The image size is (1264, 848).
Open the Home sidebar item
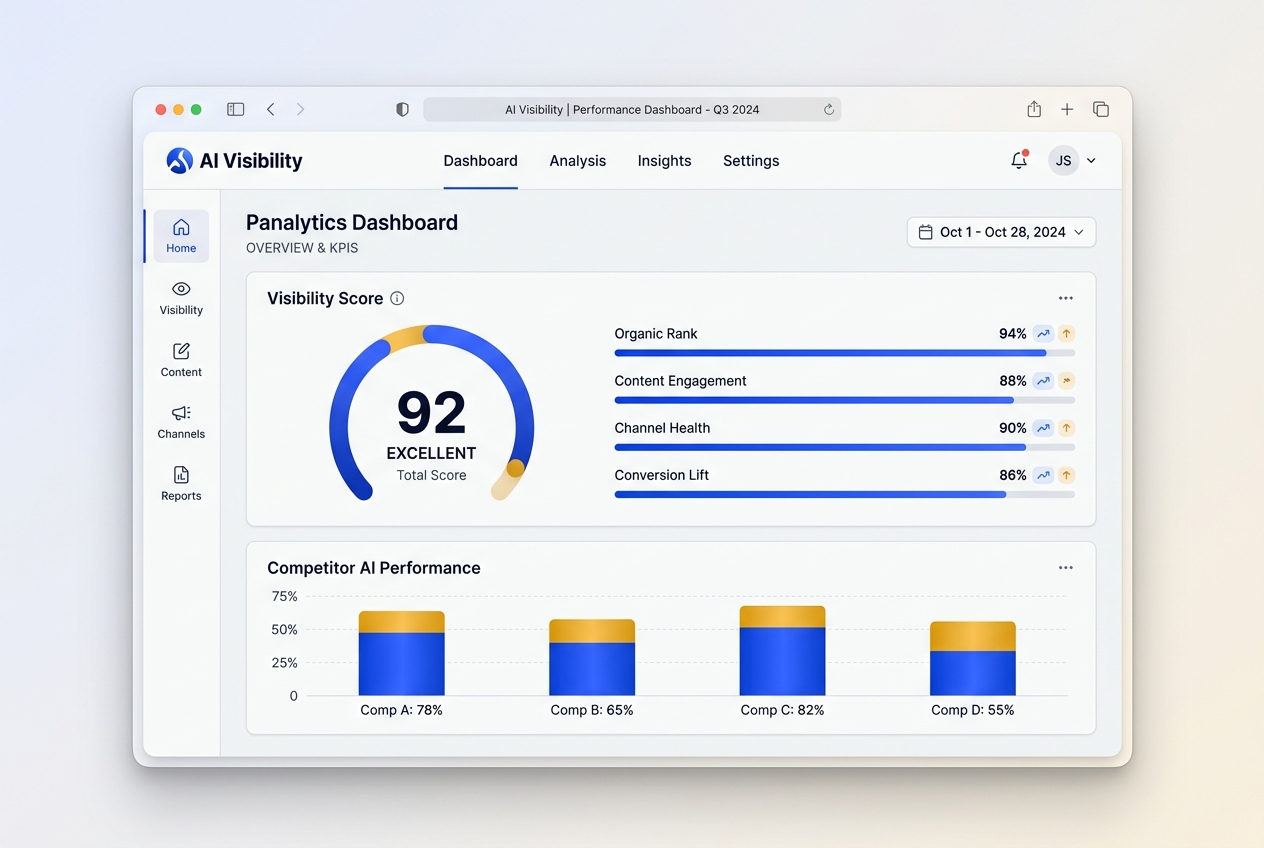tap(181, 236)
